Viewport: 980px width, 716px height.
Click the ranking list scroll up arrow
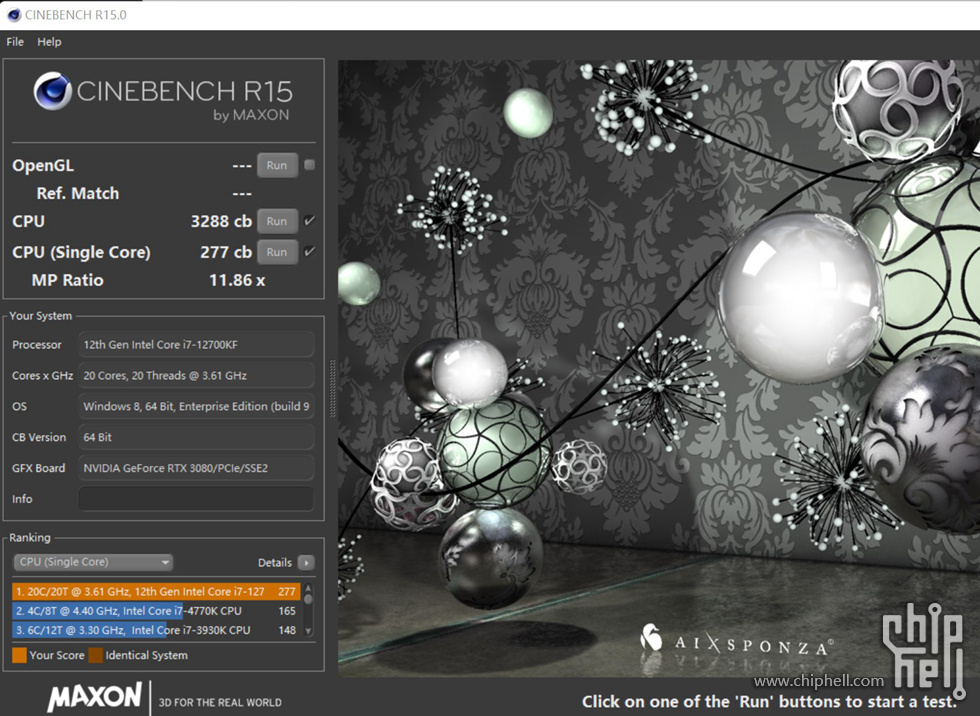click(308, 589)
